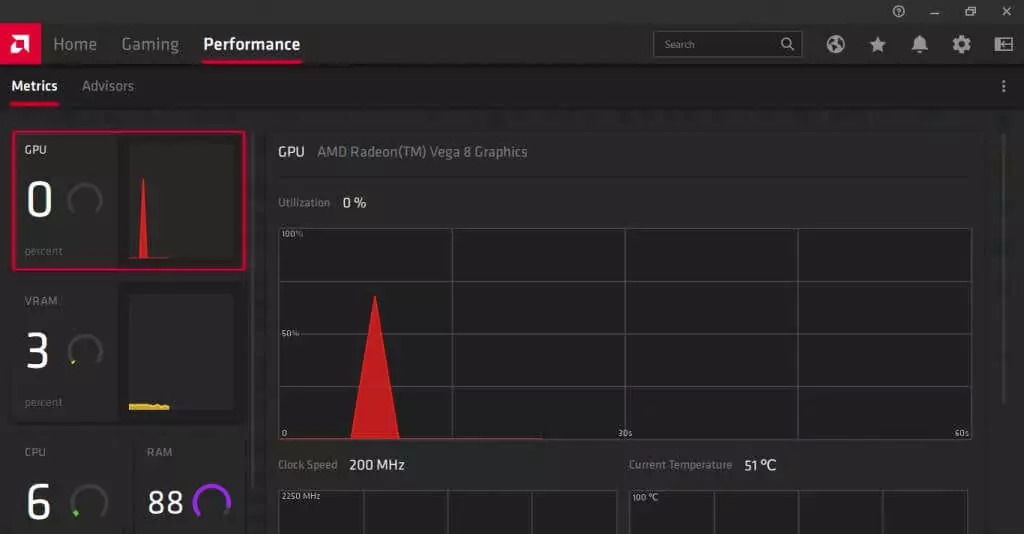This screenshot has height=534, width=1024.
Task: Select the GPU metric card
Action: (x=129, y=200)
